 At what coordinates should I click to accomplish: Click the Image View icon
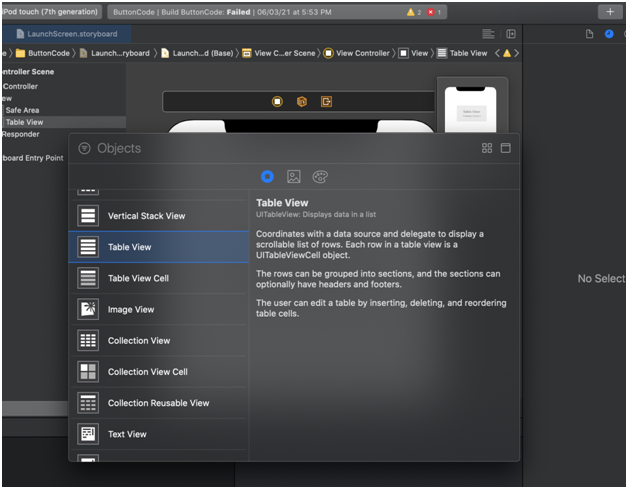pyautogui.click(x=88, y=310)
